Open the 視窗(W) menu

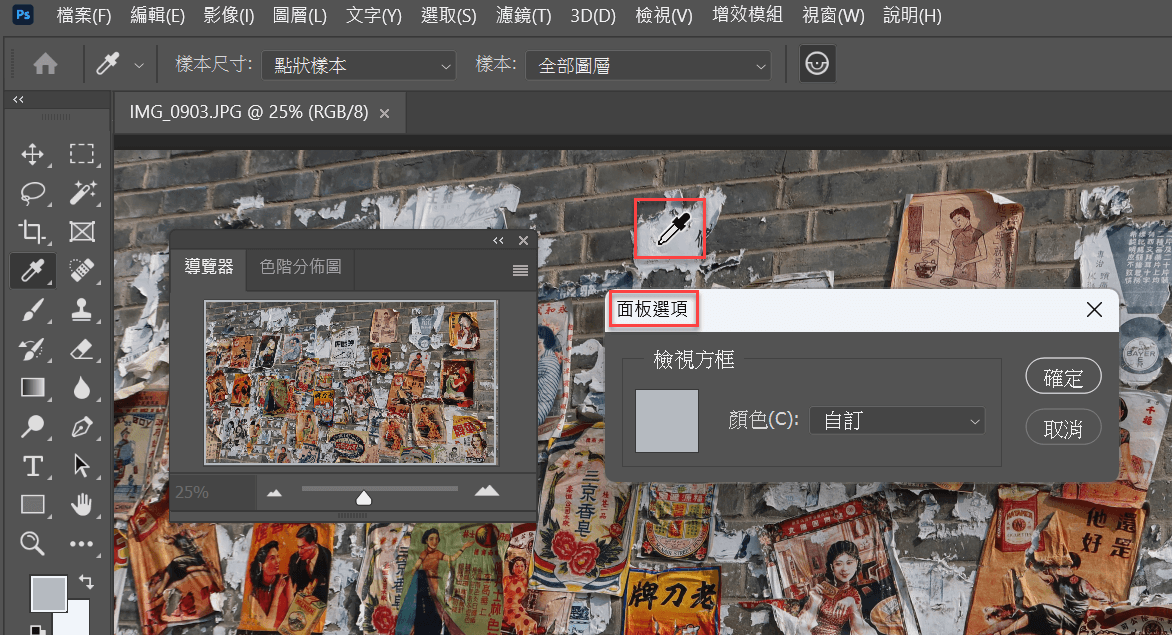point(833,15)
